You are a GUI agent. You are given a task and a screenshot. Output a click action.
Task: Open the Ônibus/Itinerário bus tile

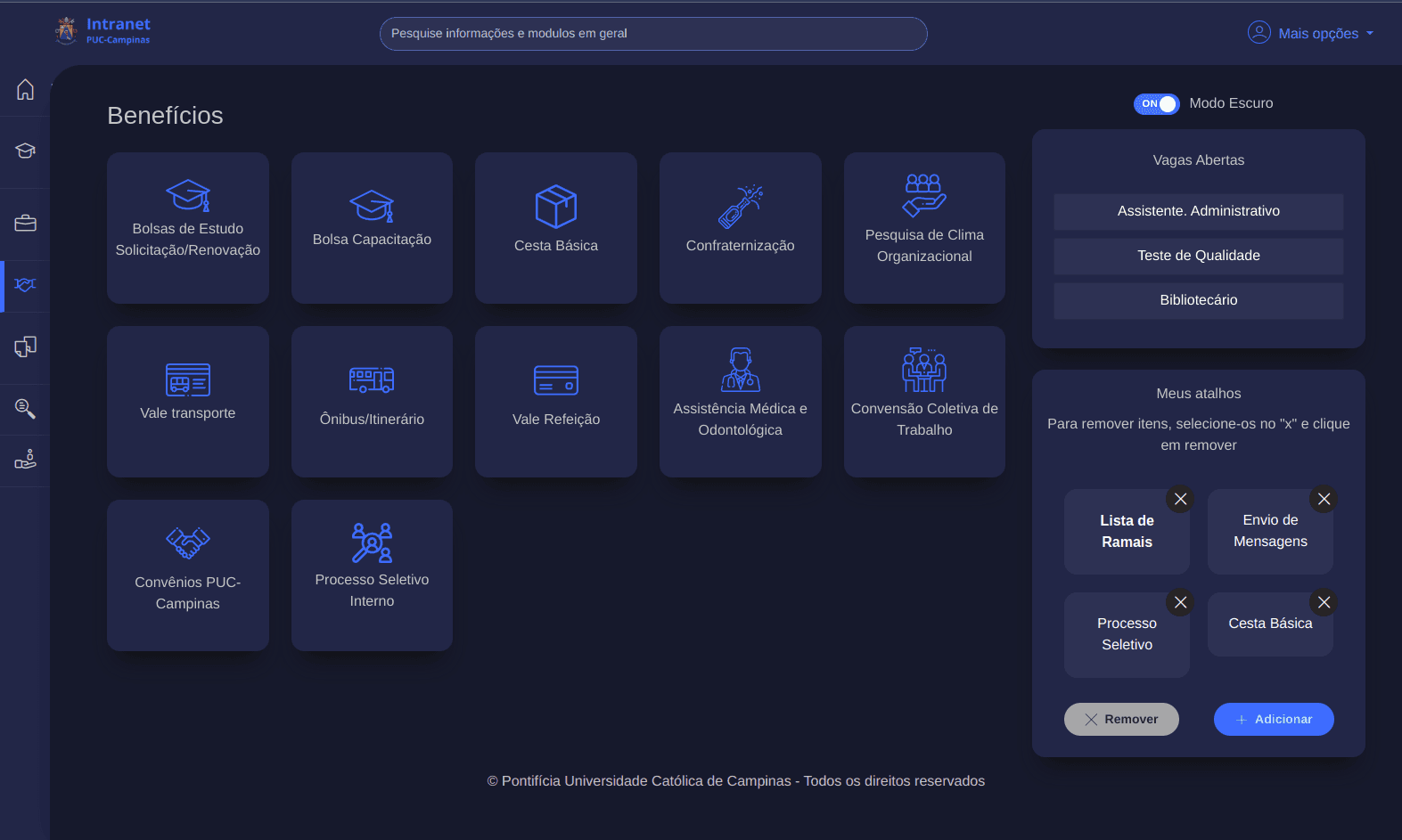point(372,401)
